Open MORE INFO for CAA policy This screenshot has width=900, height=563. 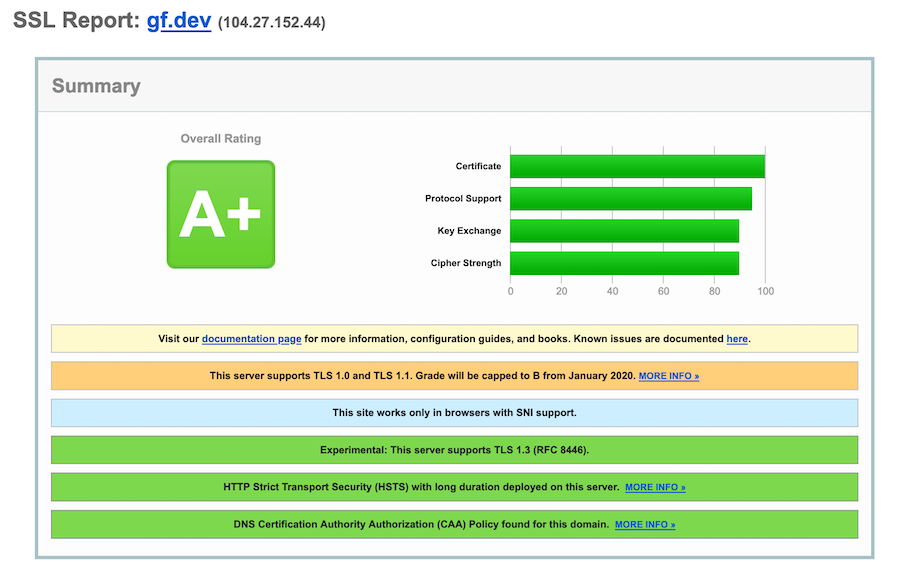[x=645, y=524]
